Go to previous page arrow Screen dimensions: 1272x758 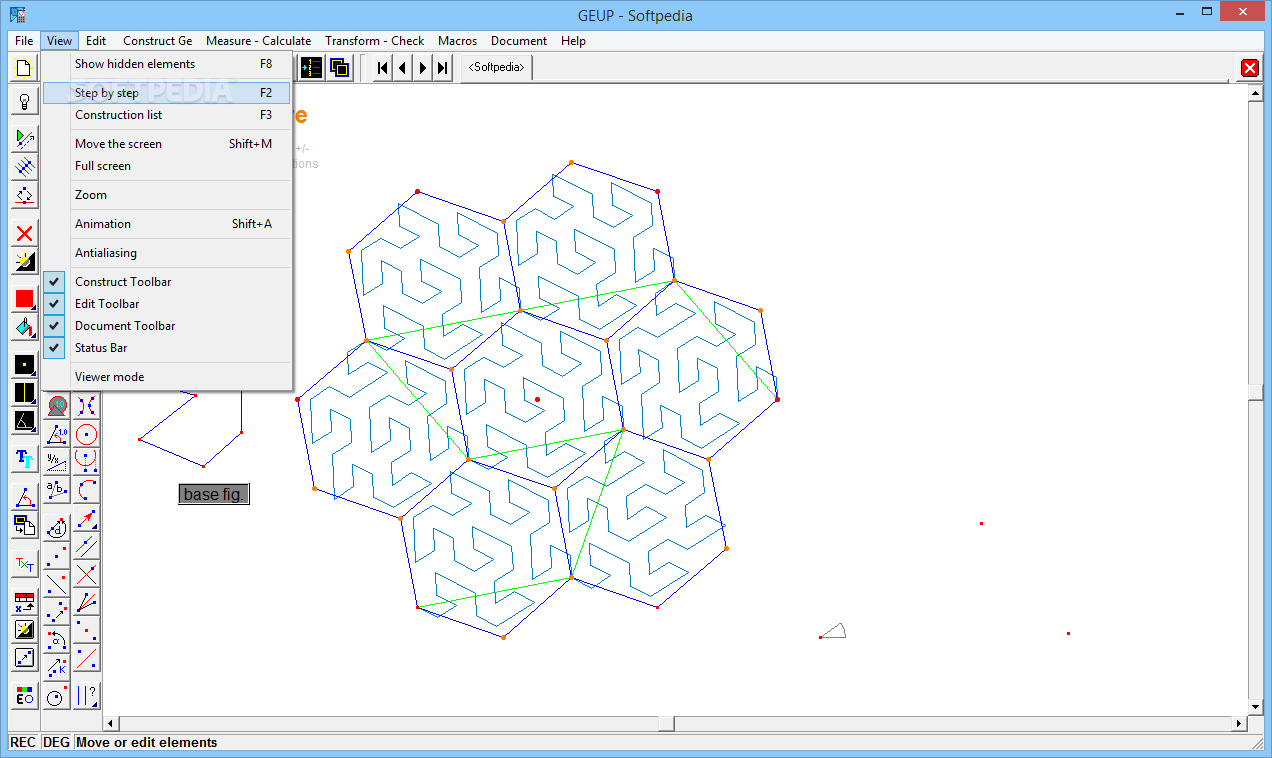[x=403, y=68]
